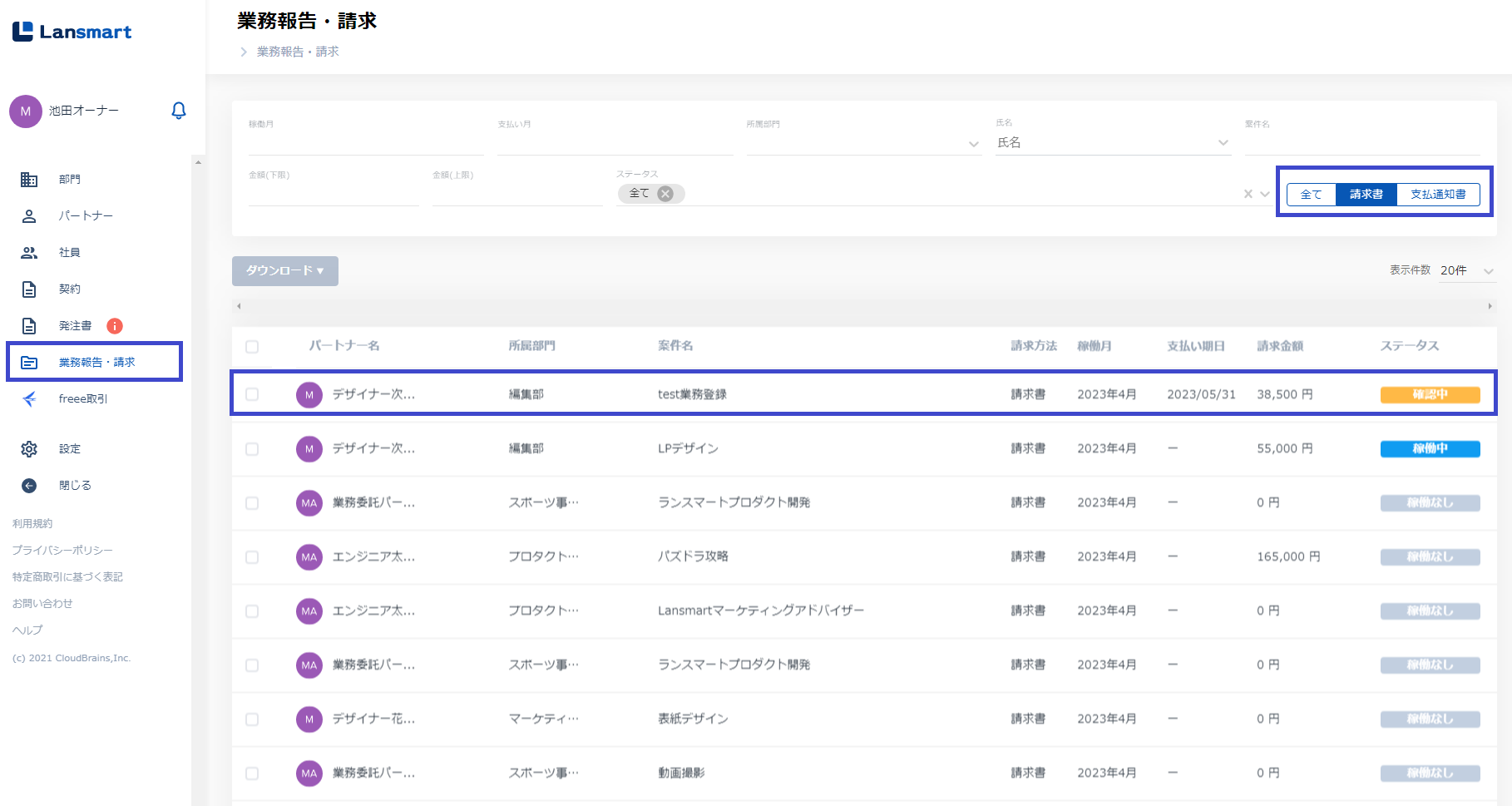Check the box for test業務登録 row
This screenshot has width=1512, height=806.
click(252, 394)
